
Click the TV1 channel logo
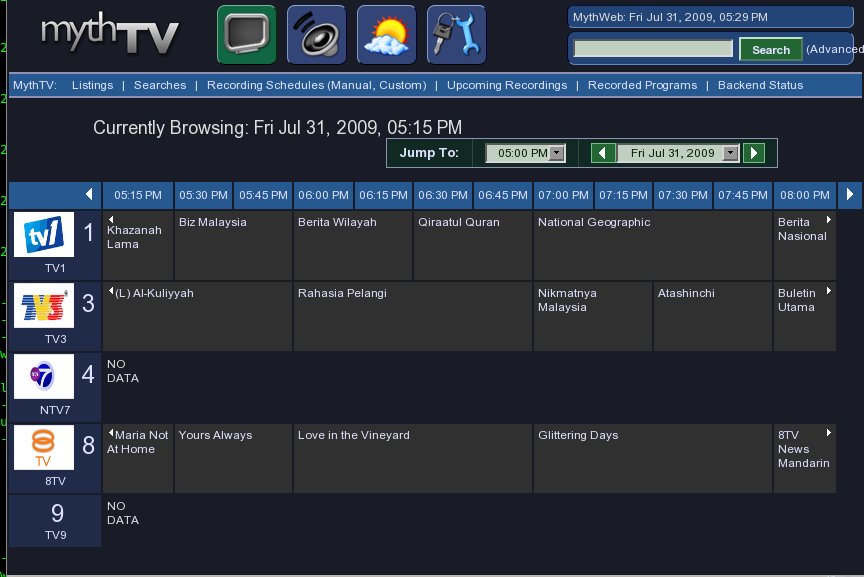(x=44, y=235)
